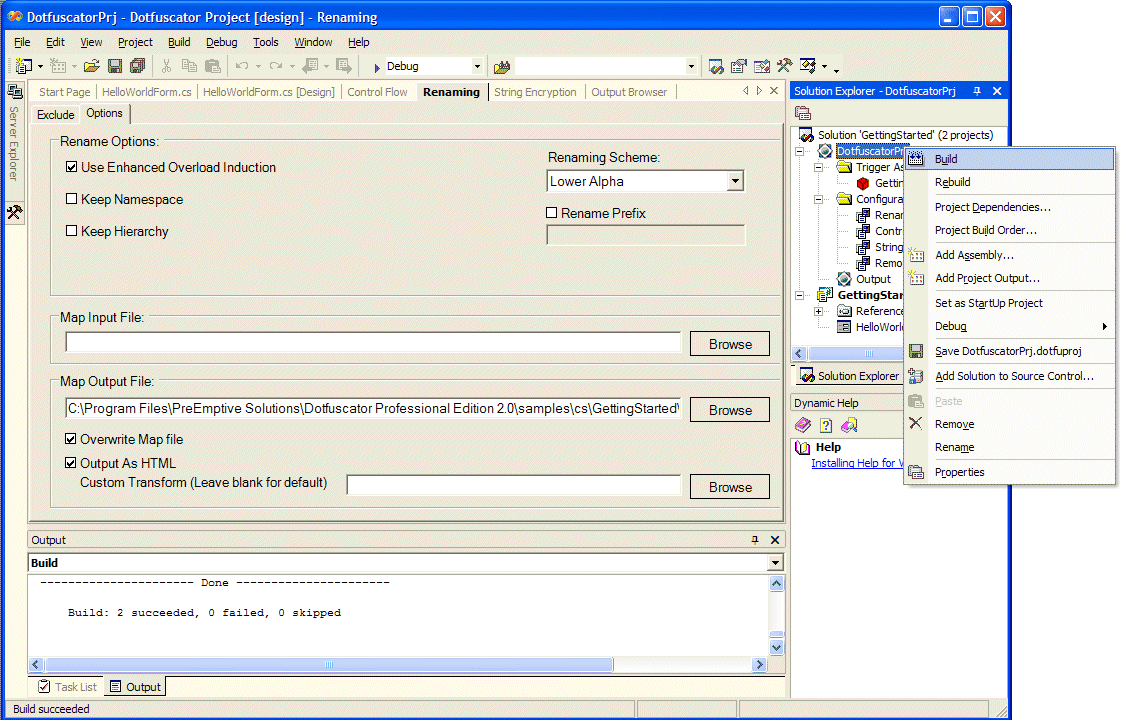Click the Start debugging play arrow

(377, 67)
